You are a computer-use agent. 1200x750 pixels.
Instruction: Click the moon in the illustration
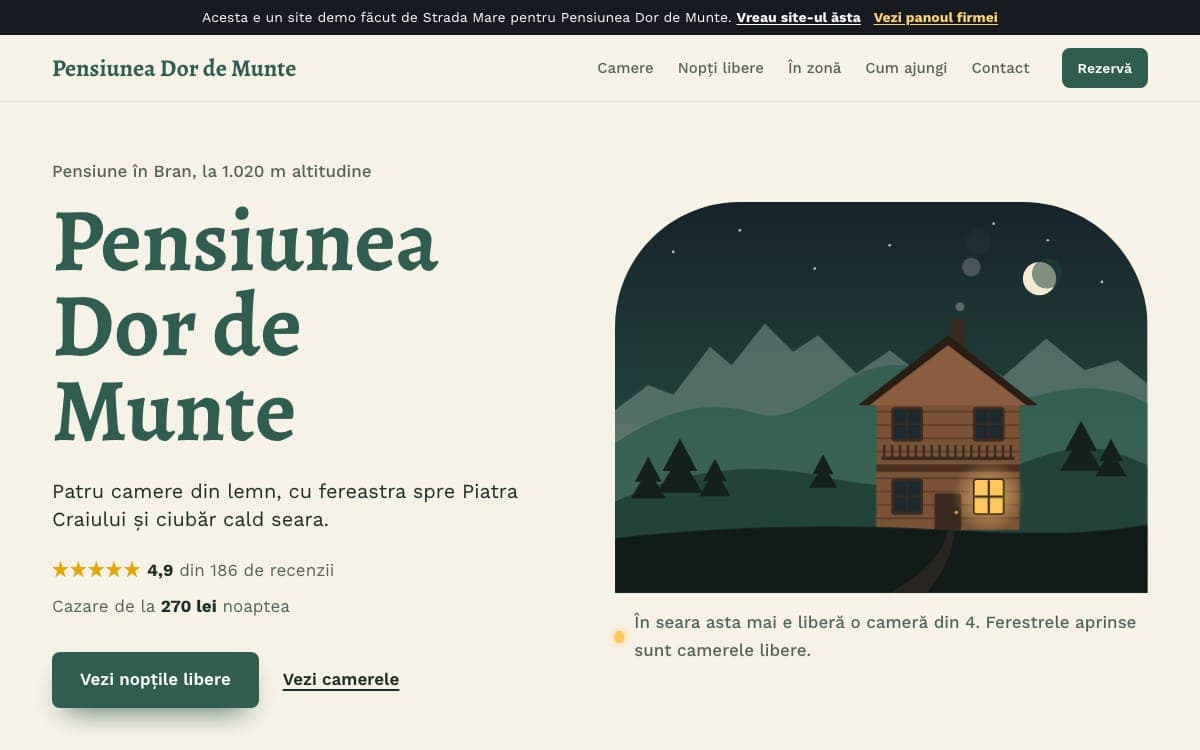[1040, 277]
